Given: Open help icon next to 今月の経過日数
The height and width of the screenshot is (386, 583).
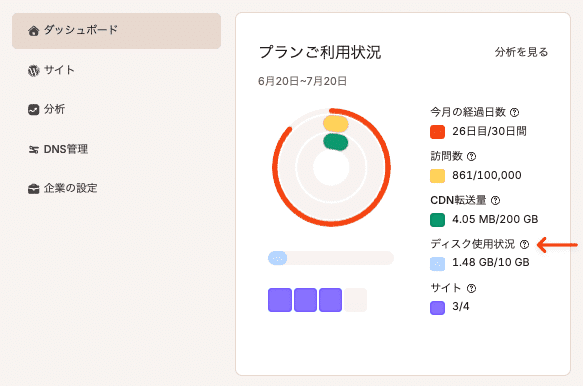Looking at the screenshot, I should pos(515,112).
